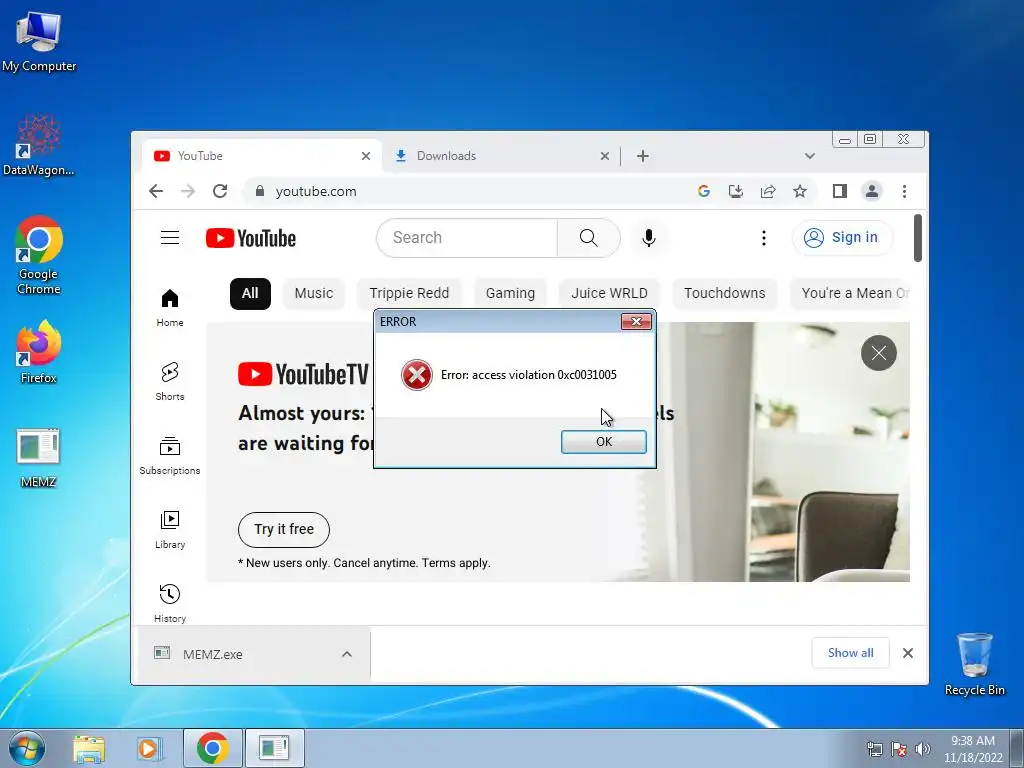Viewport: 1024px width, 768px height.
Task: Click the magnifier search button
Action: [588, 238]
